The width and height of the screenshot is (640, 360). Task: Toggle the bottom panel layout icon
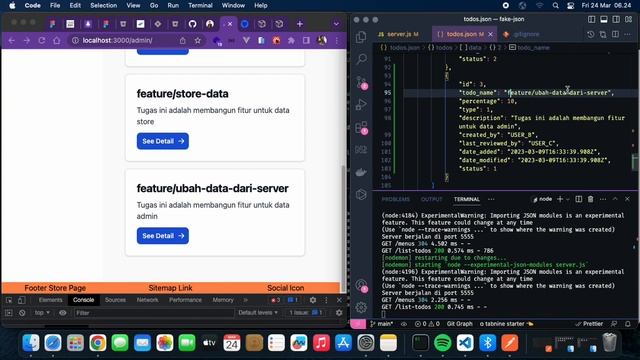click(604, 19)
